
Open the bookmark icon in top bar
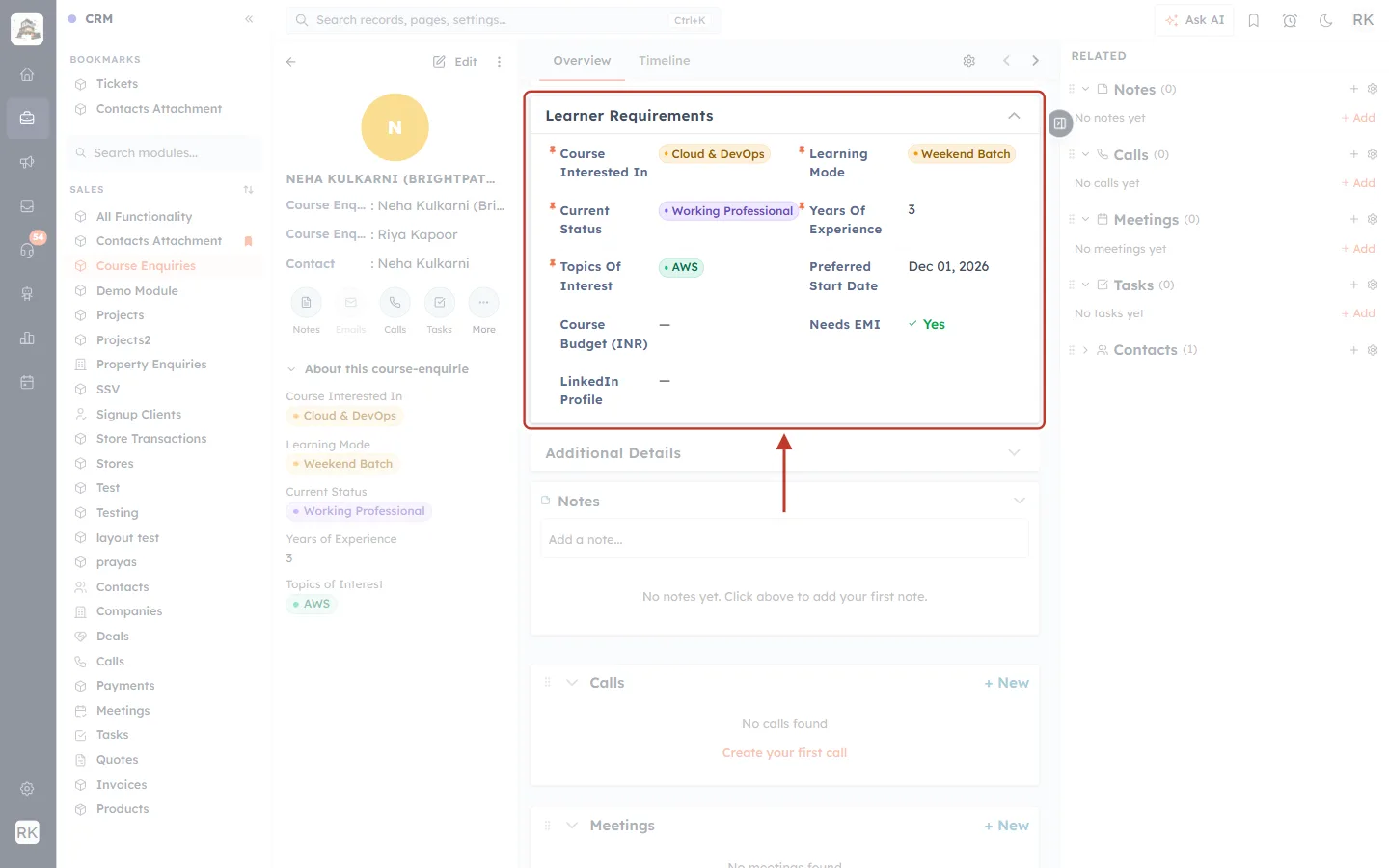click(x=1254, y=20)
